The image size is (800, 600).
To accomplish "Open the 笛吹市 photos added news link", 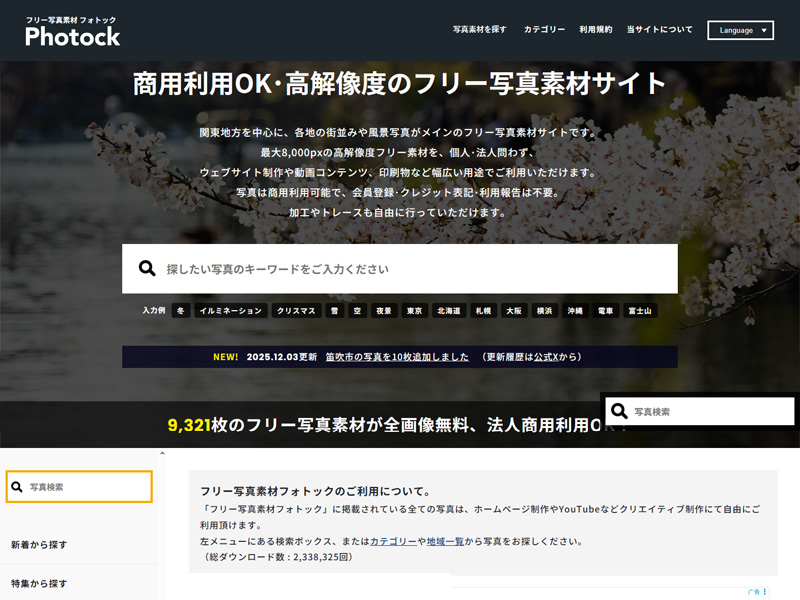I will pos(397,357).
